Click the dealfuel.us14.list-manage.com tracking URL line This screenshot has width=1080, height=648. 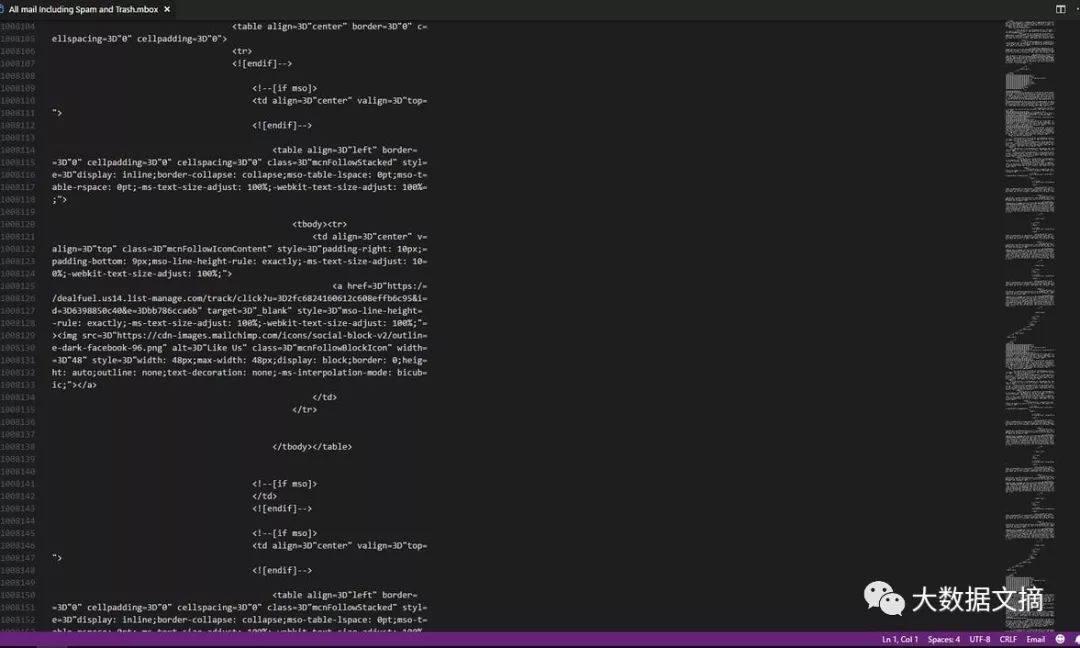[x=239, y=298]
